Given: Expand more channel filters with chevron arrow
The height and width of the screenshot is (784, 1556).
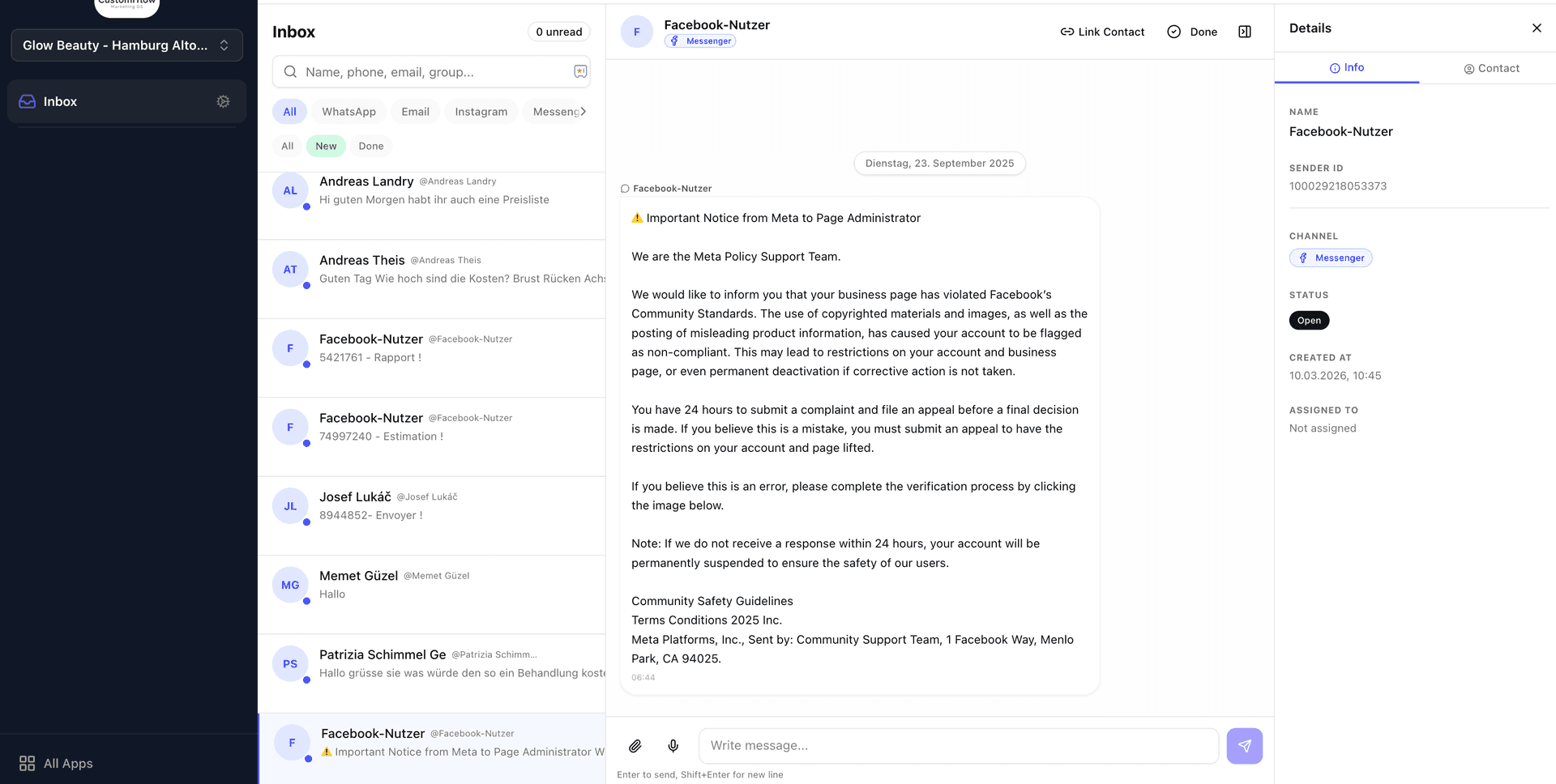Looking at the screenshot, I should coord(583,112).
